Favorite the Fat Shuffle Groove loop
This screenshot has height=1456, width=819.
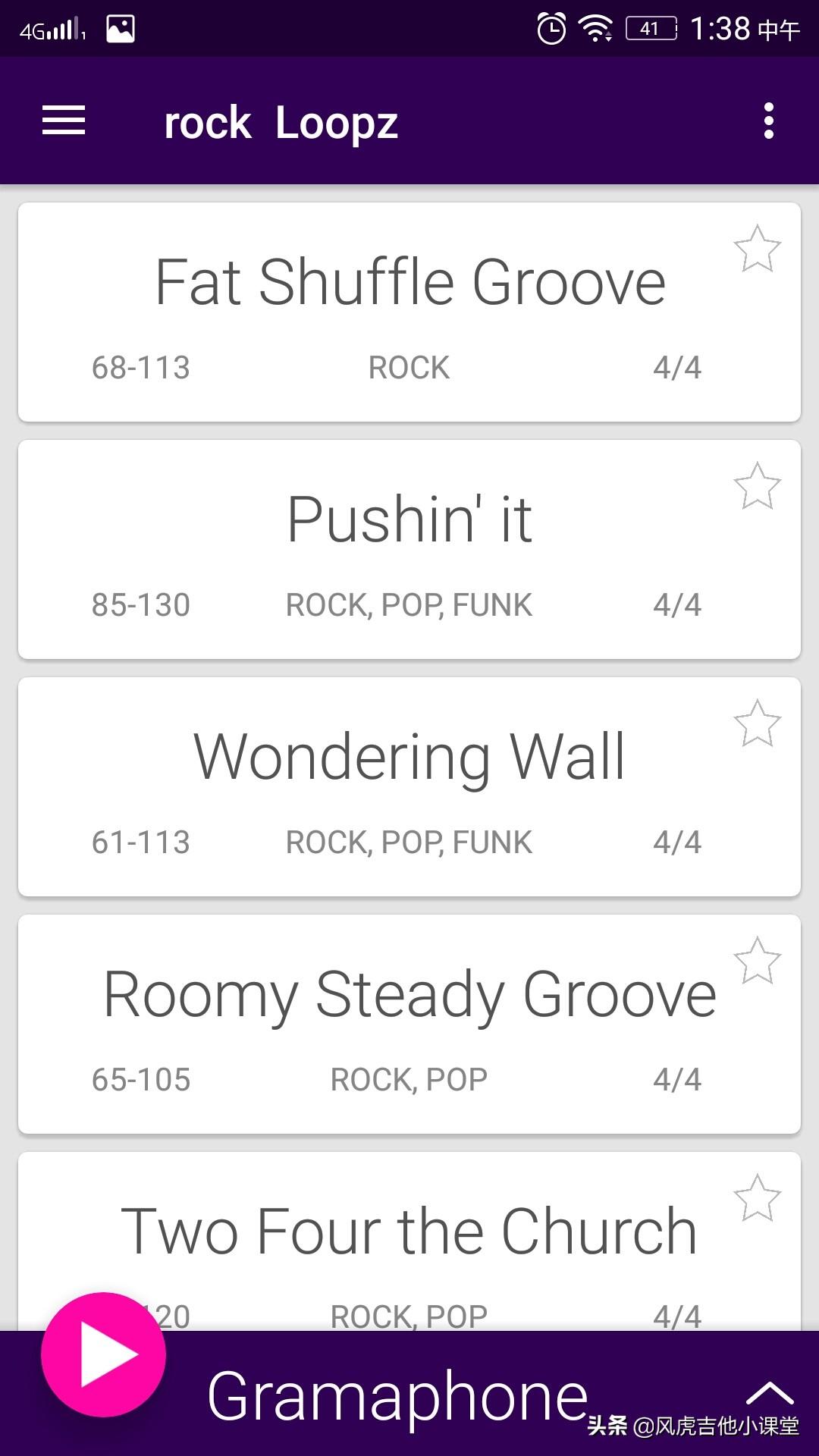[757, 249]
